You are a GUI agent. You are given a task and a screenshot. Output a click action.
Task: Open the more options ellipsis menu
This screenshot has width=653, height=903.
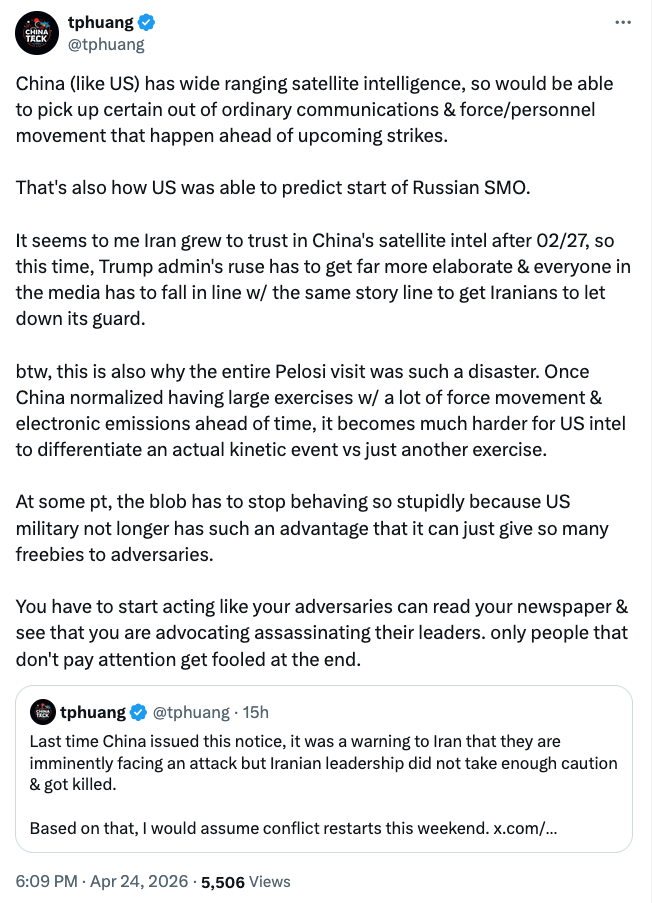[623, 22]
